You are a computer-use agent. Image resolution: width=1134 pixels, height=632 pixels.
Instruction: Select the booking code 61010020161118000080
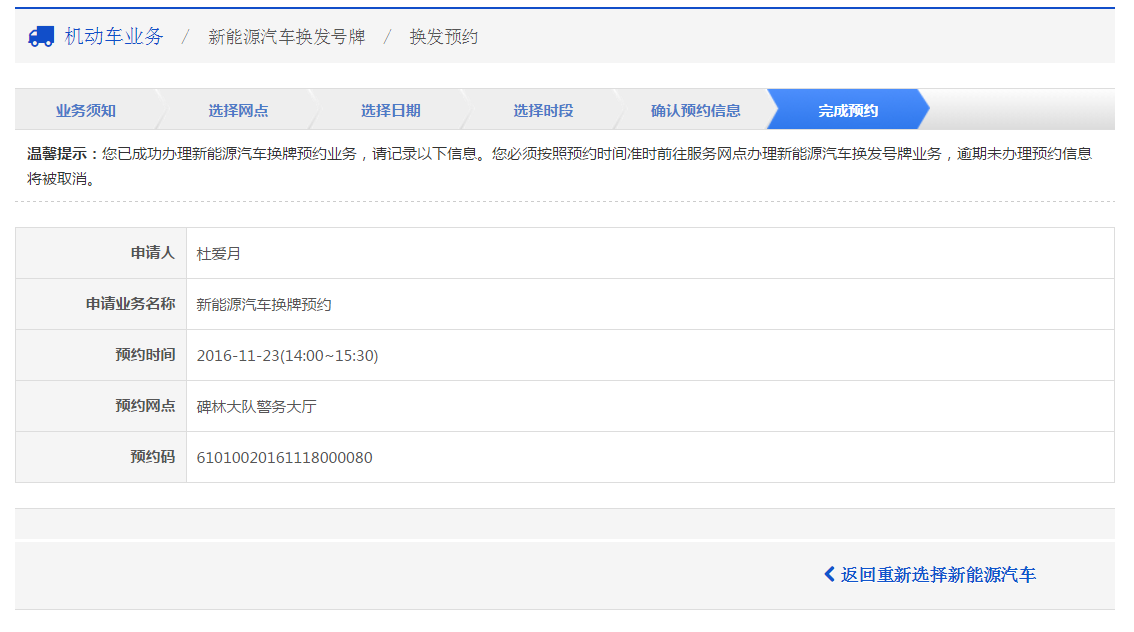(284, 458)
